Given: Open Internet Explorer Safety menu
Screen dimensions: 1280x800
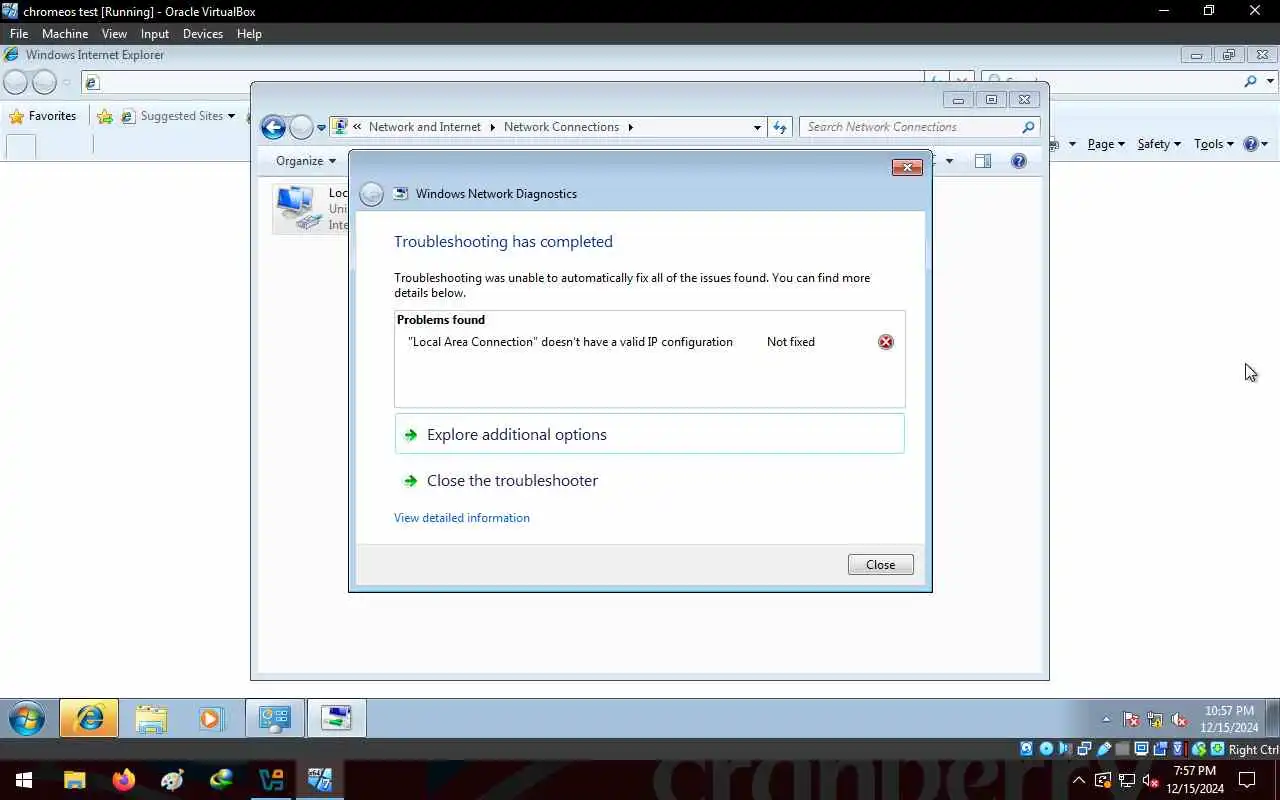Looking at the screenshot, I should tap(1159, 144).
